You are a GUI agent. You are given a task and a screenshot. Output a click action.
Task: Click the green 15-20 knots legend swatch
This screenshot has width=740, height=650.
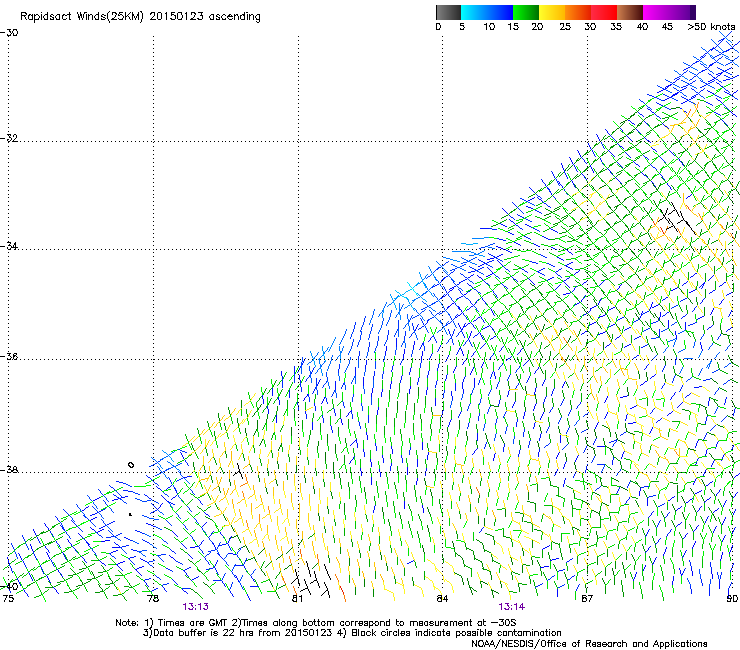[526, 12]
